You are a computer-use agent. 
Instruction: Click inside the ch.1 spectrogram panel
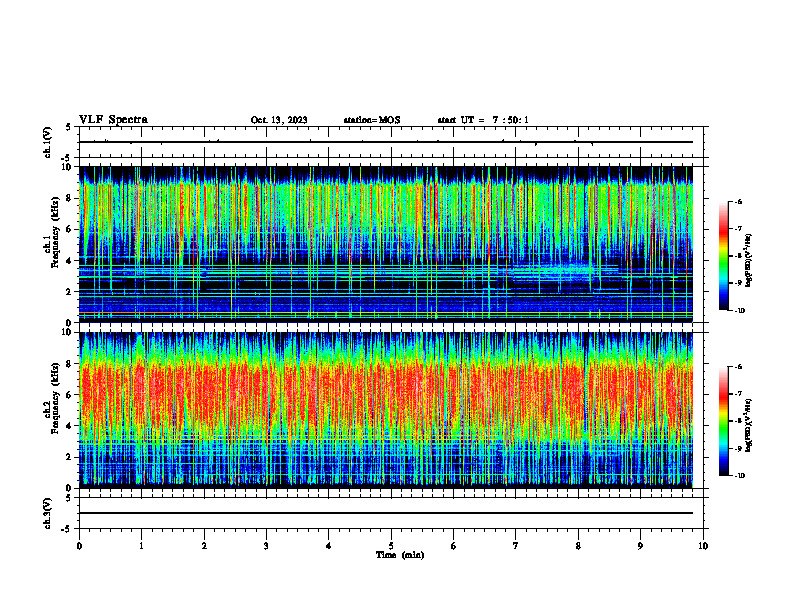pos(385,244)
